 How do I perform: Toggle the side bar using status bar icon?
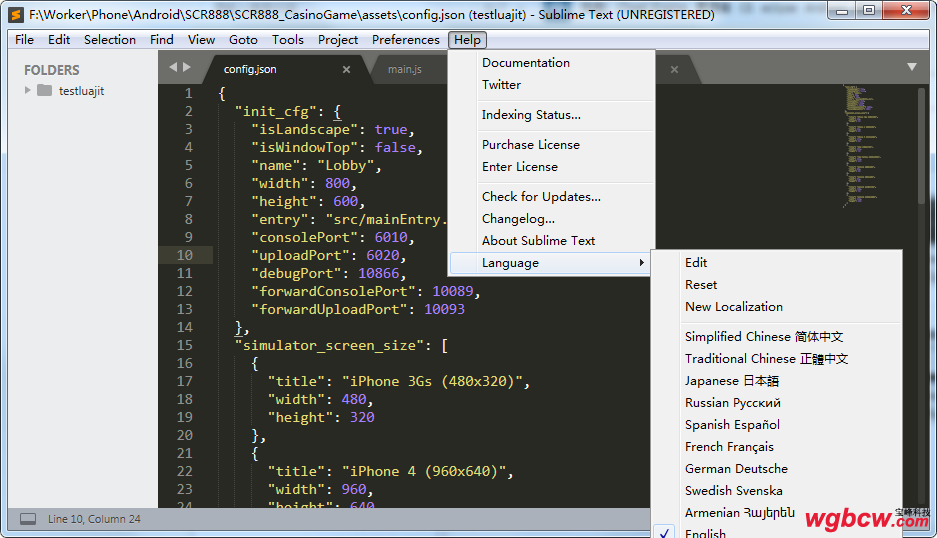click(28, 519)
